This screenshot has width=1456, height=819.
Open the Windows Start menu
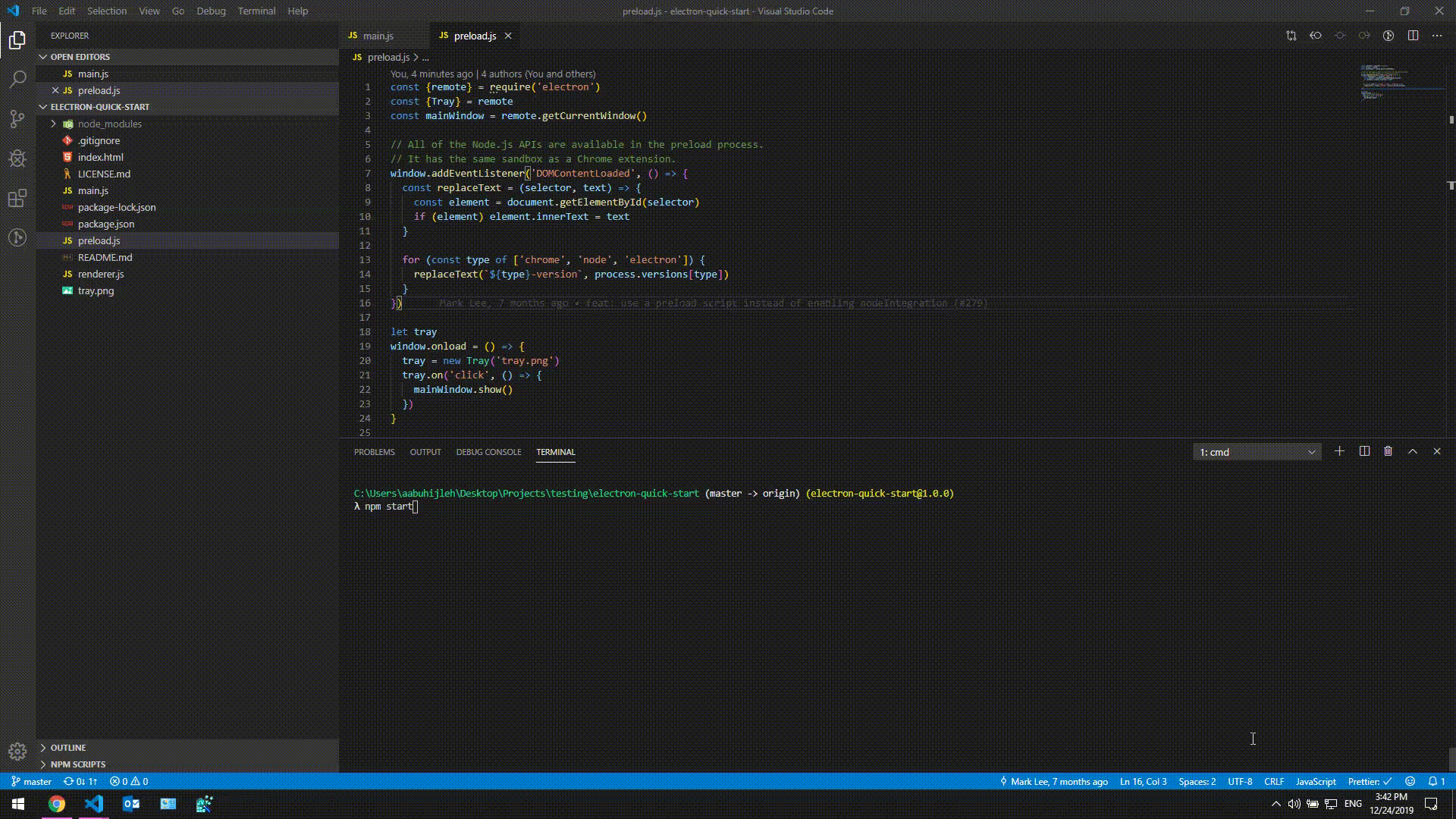(x=18, y=804)
